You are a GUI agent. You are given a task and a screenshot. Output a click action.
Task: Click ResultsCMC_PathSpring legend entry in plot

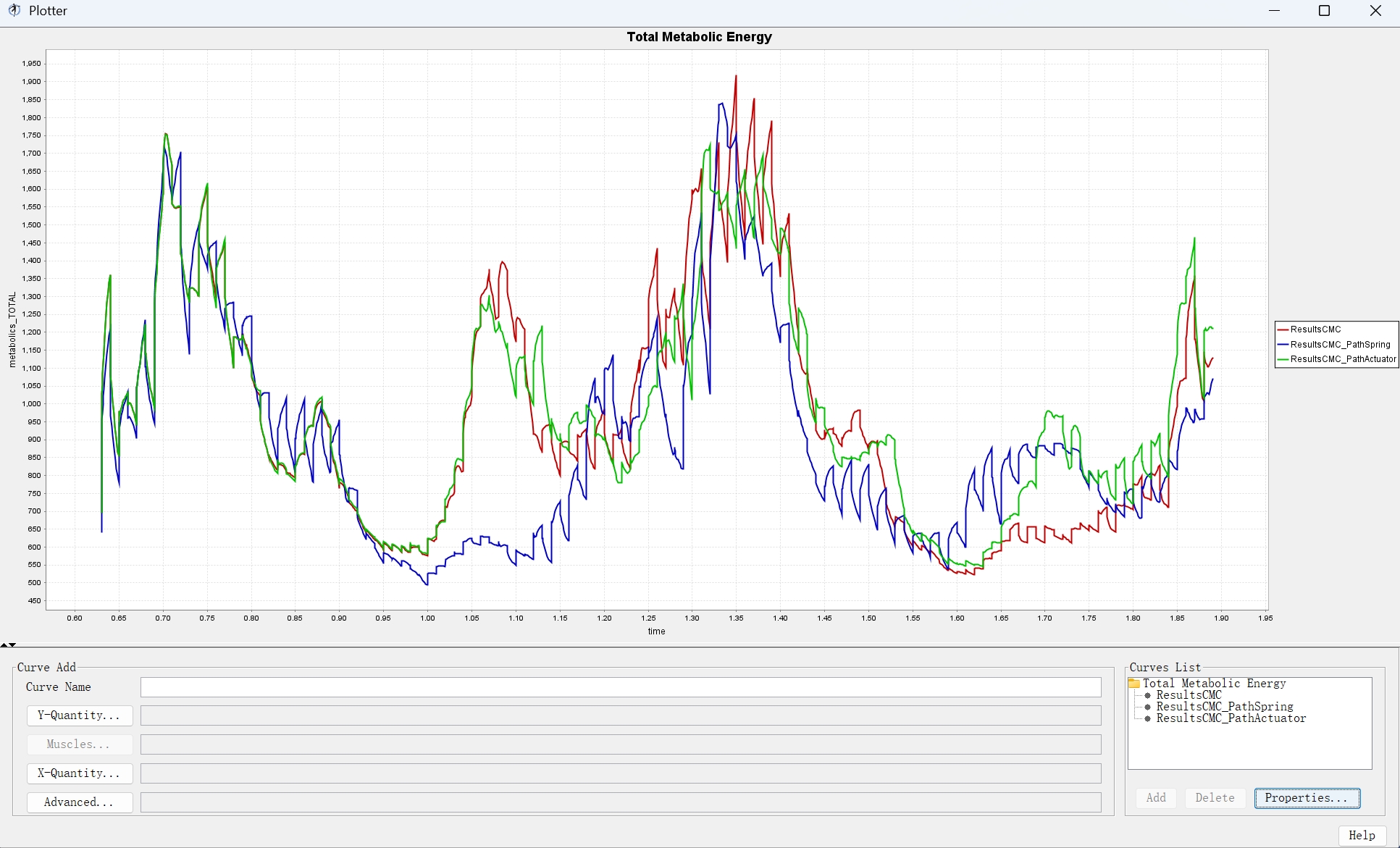tap(1340, 345)
